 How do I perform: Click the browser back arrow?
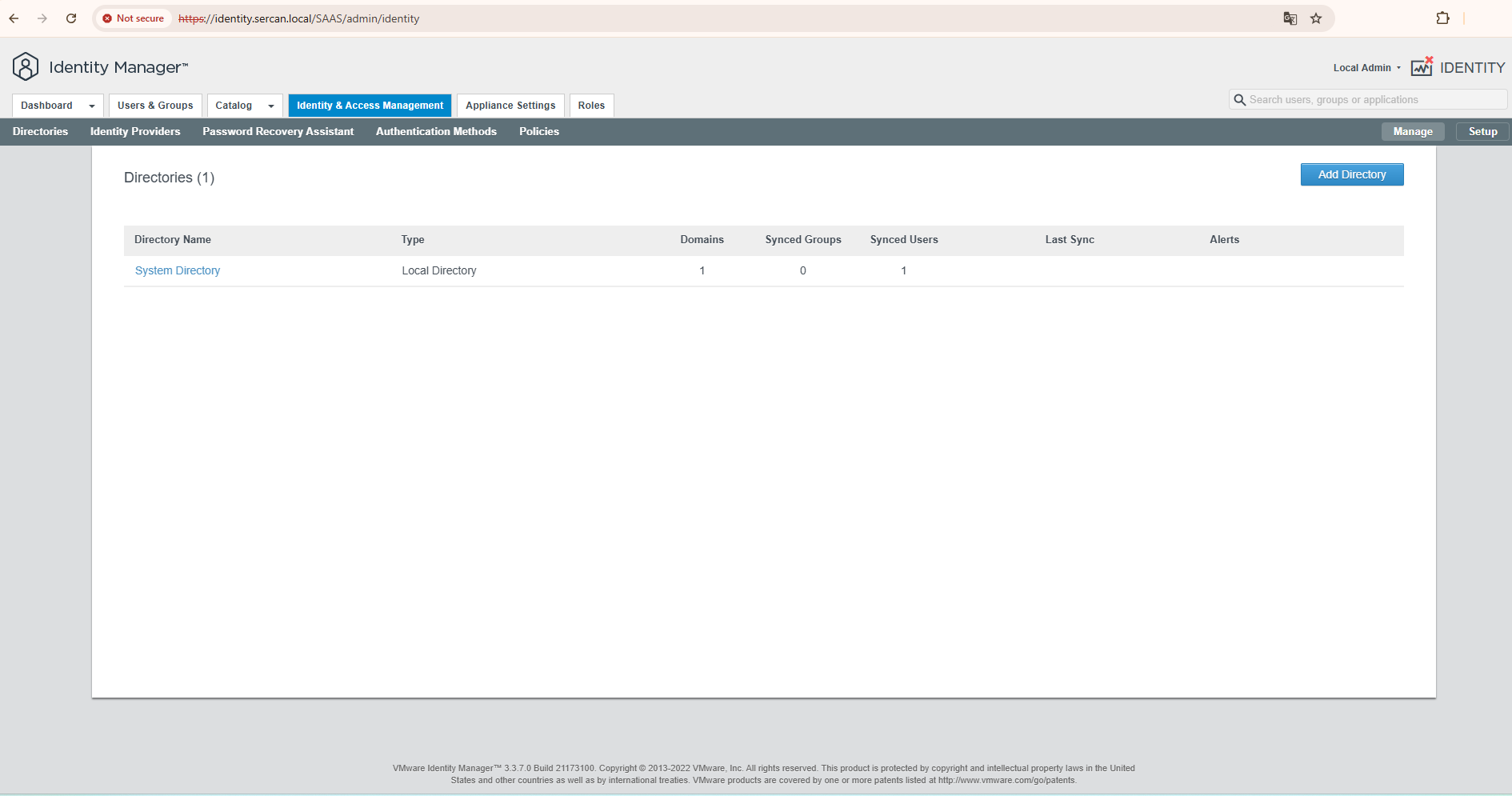14,18
